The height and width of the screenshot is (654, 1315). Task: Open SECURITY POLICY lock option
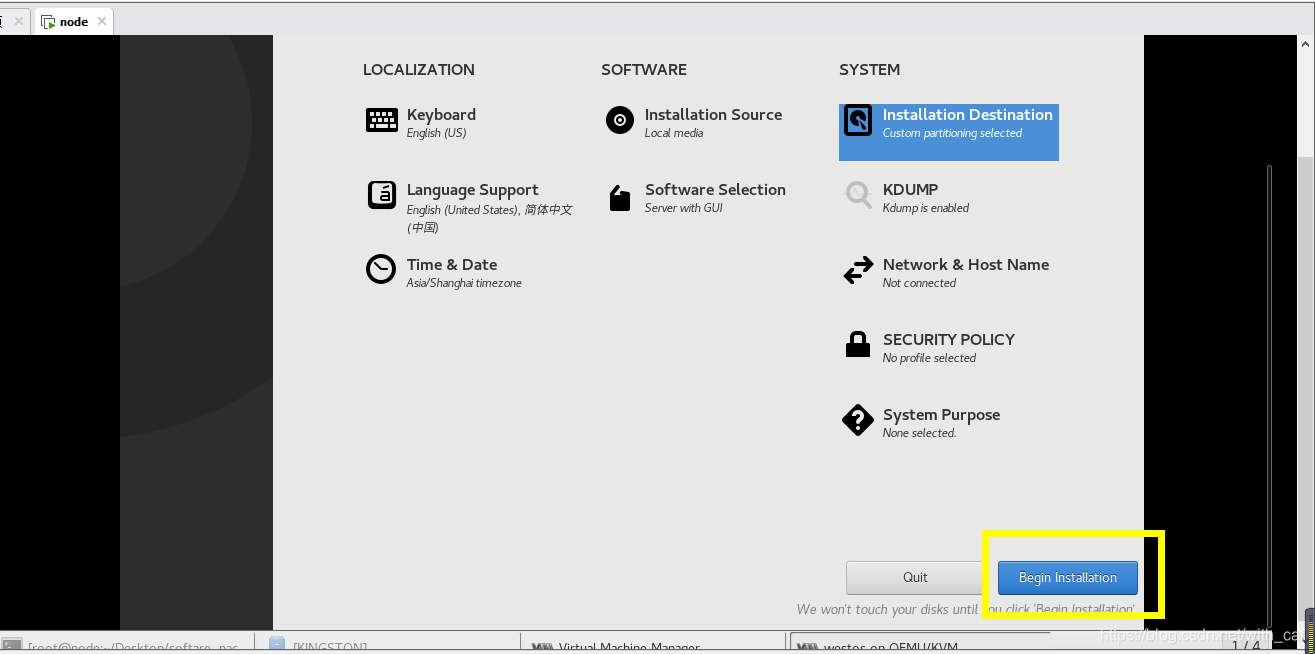click(929, 347)
